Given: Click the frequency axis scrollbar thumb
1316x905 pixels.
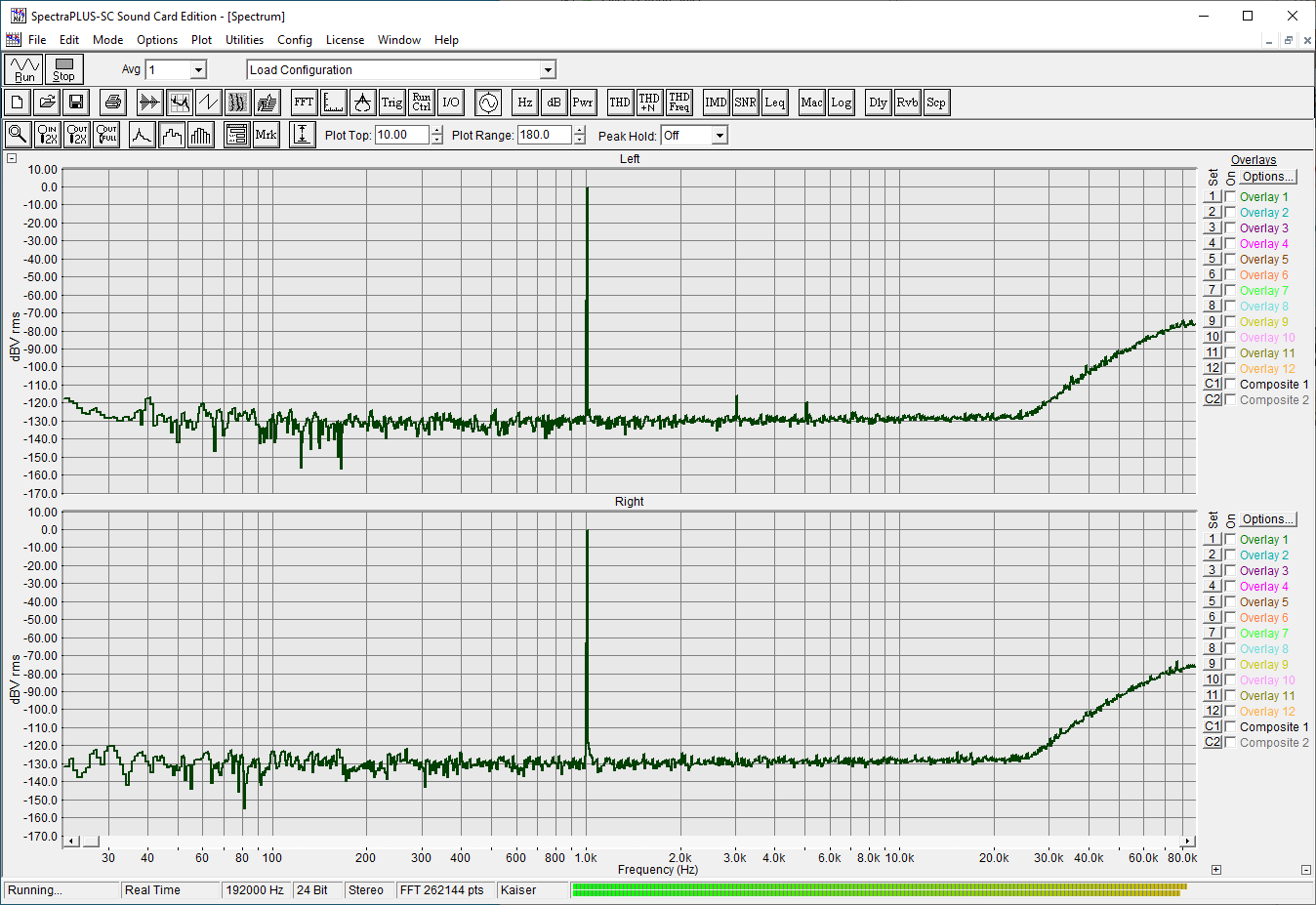Looking at the screenshot, I should 91,841.
